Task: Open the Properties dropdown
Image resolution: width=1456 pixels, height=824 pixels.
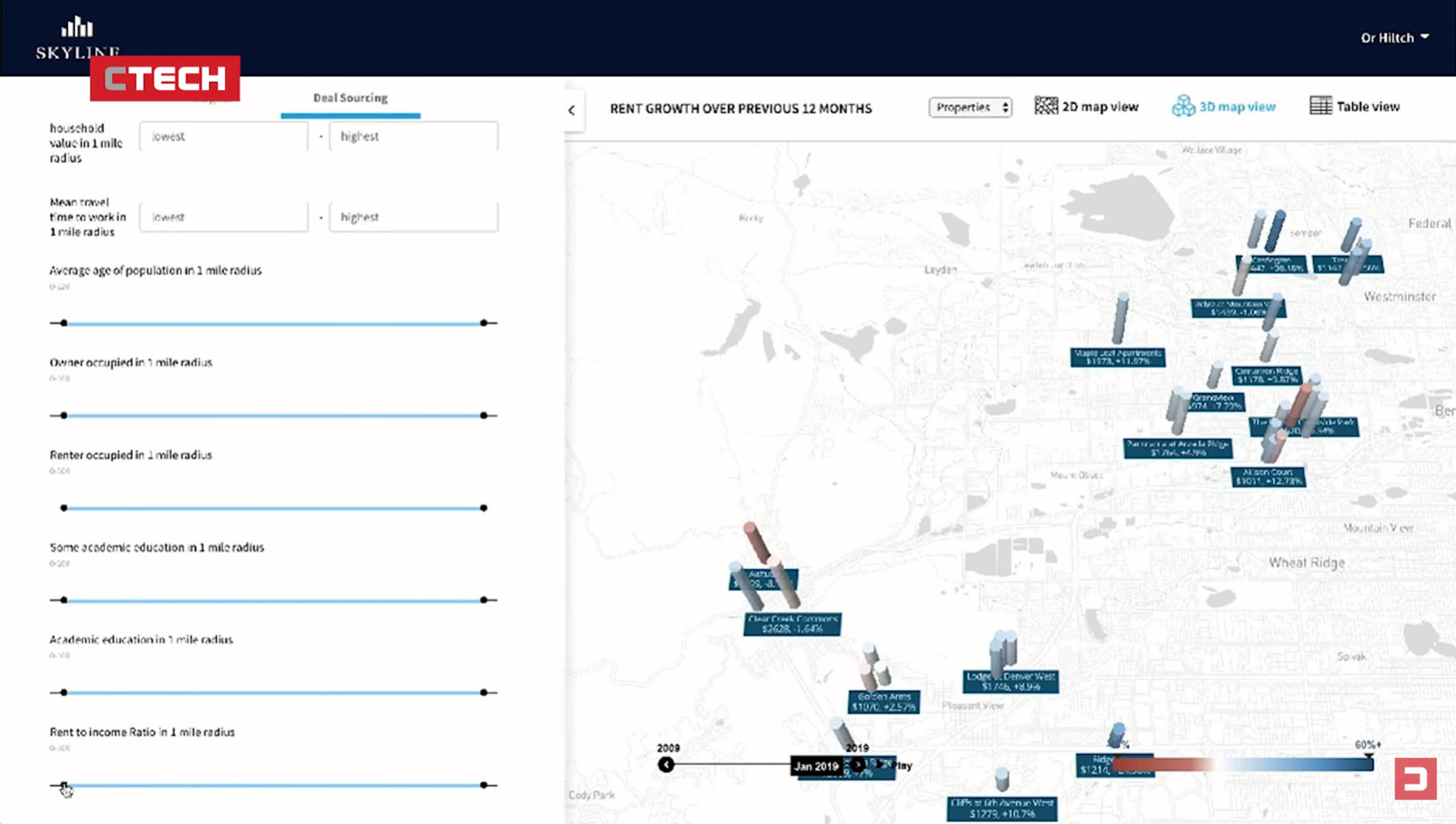Action: click(970, 107)
